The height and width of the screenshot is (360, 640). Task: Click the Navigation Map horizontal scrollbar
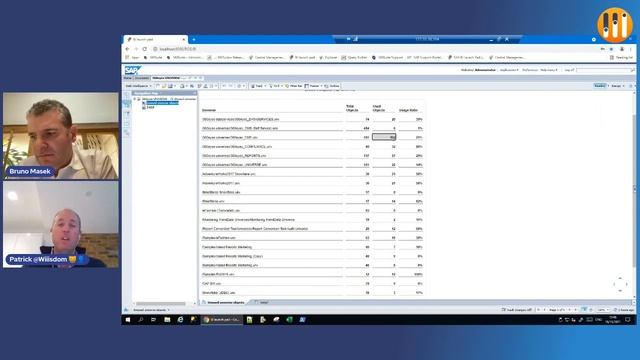161,303
